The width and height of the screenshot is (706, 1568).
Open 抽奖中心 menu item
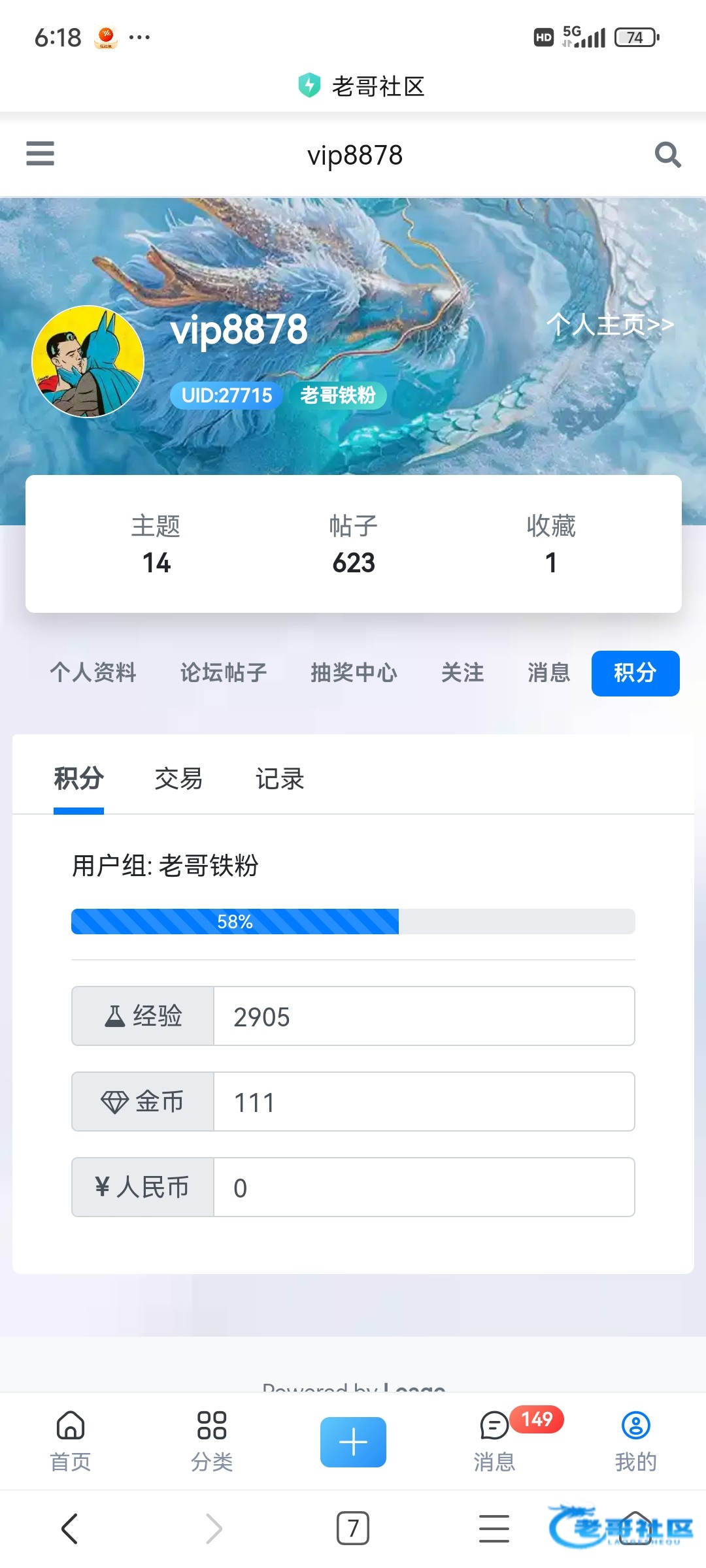coord(354,673)
